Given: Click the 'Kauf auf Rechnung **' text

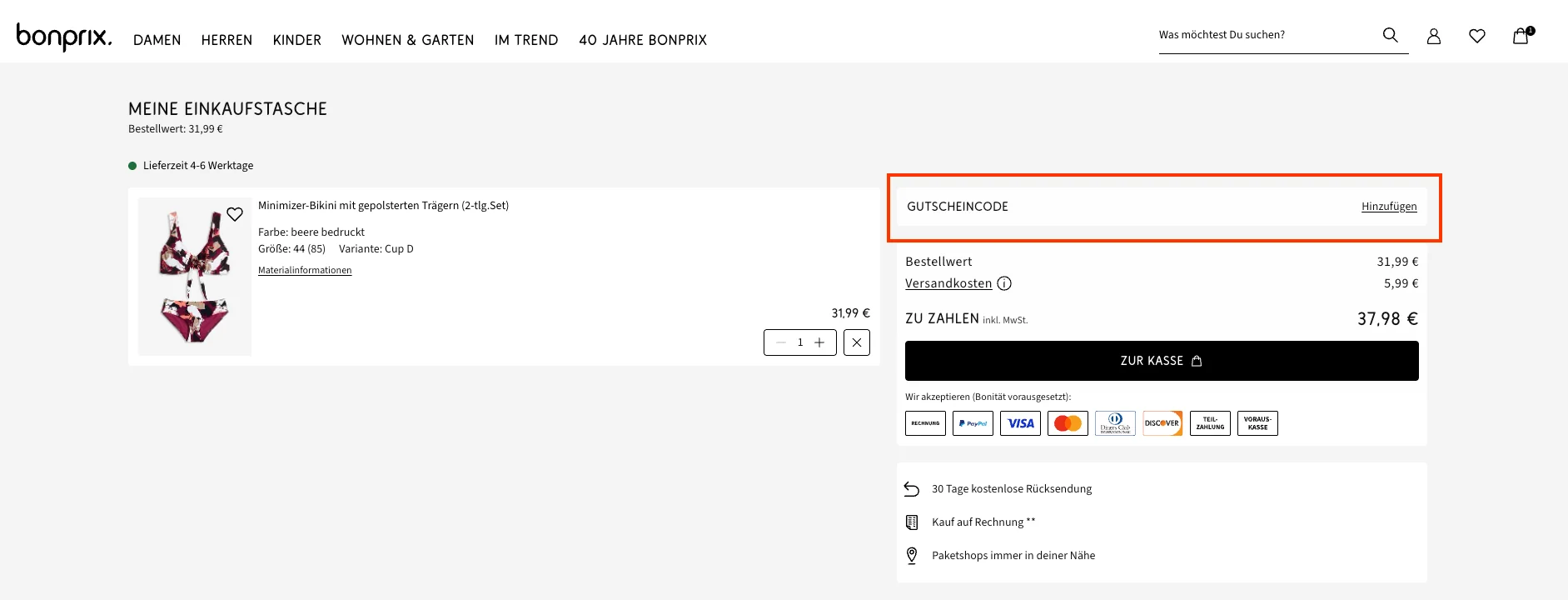Looking at the screenshot, I should (x=983, y=522).
